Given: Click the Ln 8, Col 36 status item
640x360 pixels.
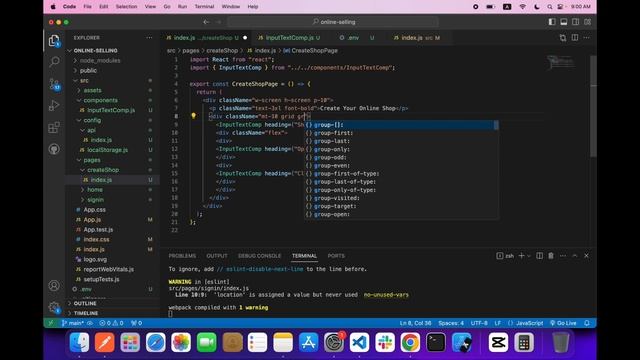Looking at the screenshot, I should (x=415, y=323).
